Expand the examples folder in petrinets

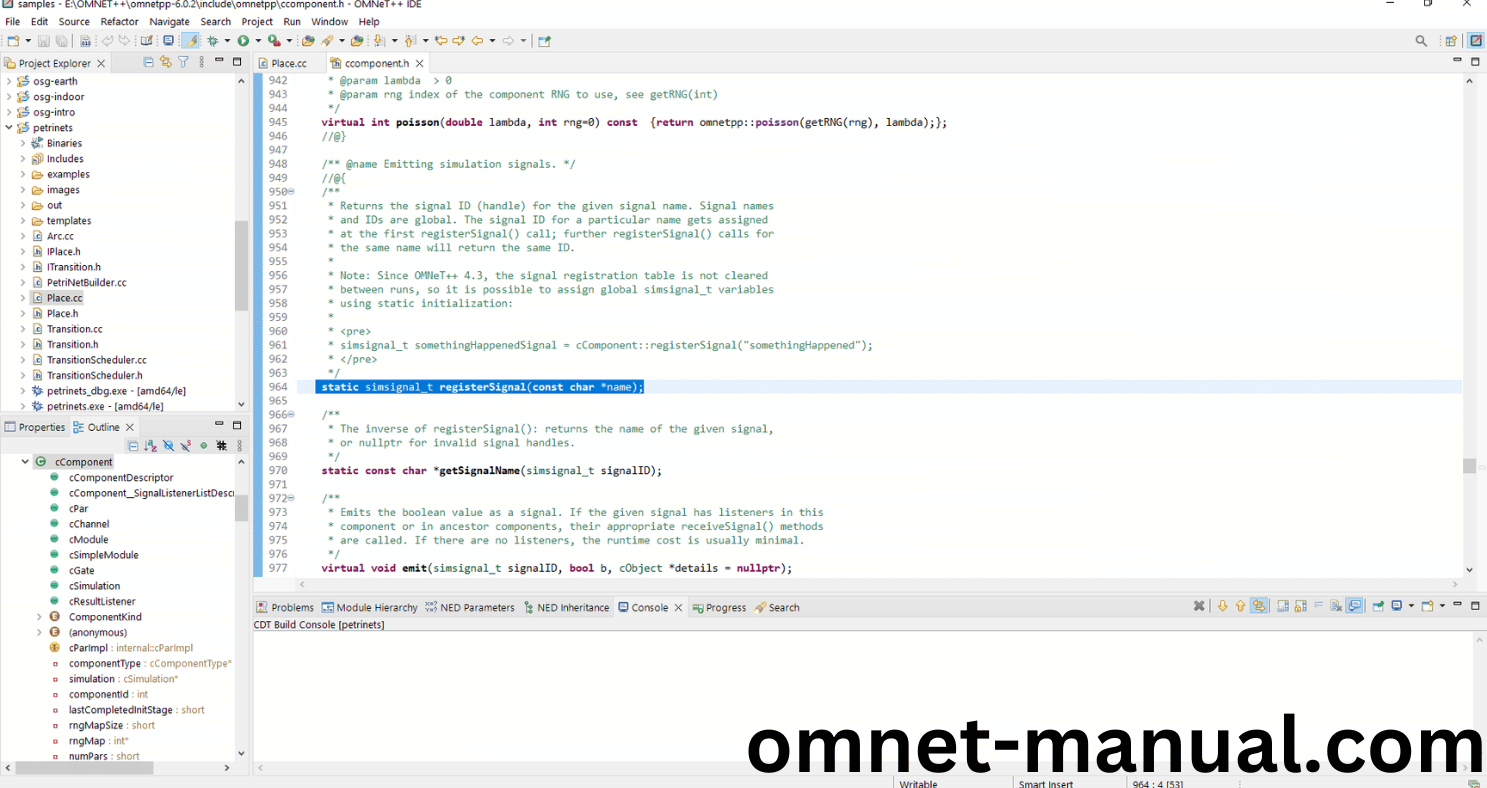(x=23, y=174)
